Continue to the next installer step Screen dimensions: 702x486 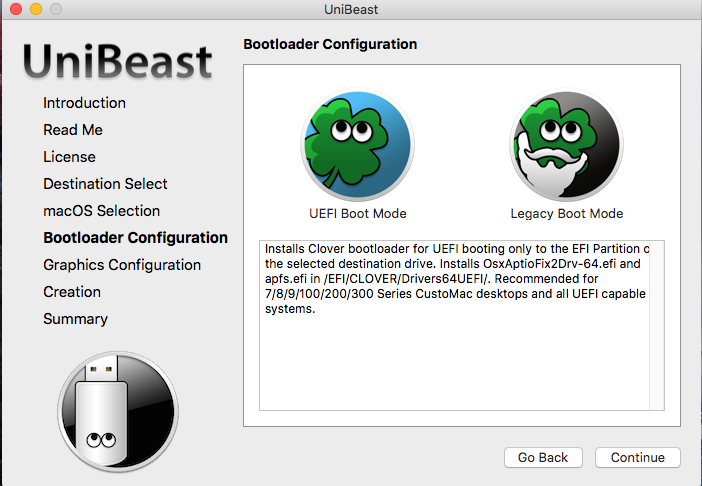point(638,457)
